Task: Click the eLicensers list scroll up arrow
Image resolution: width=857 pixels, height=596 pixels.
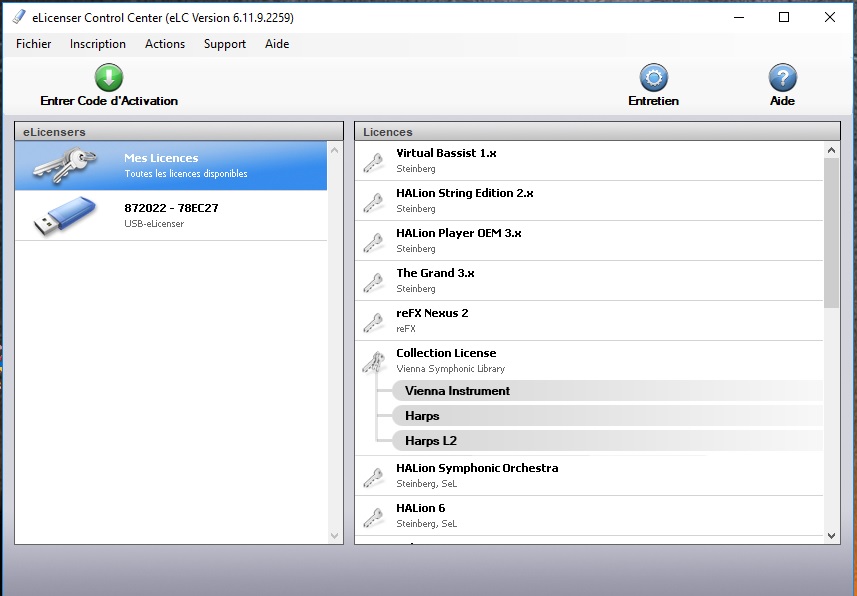Action: tap(334, 150)
